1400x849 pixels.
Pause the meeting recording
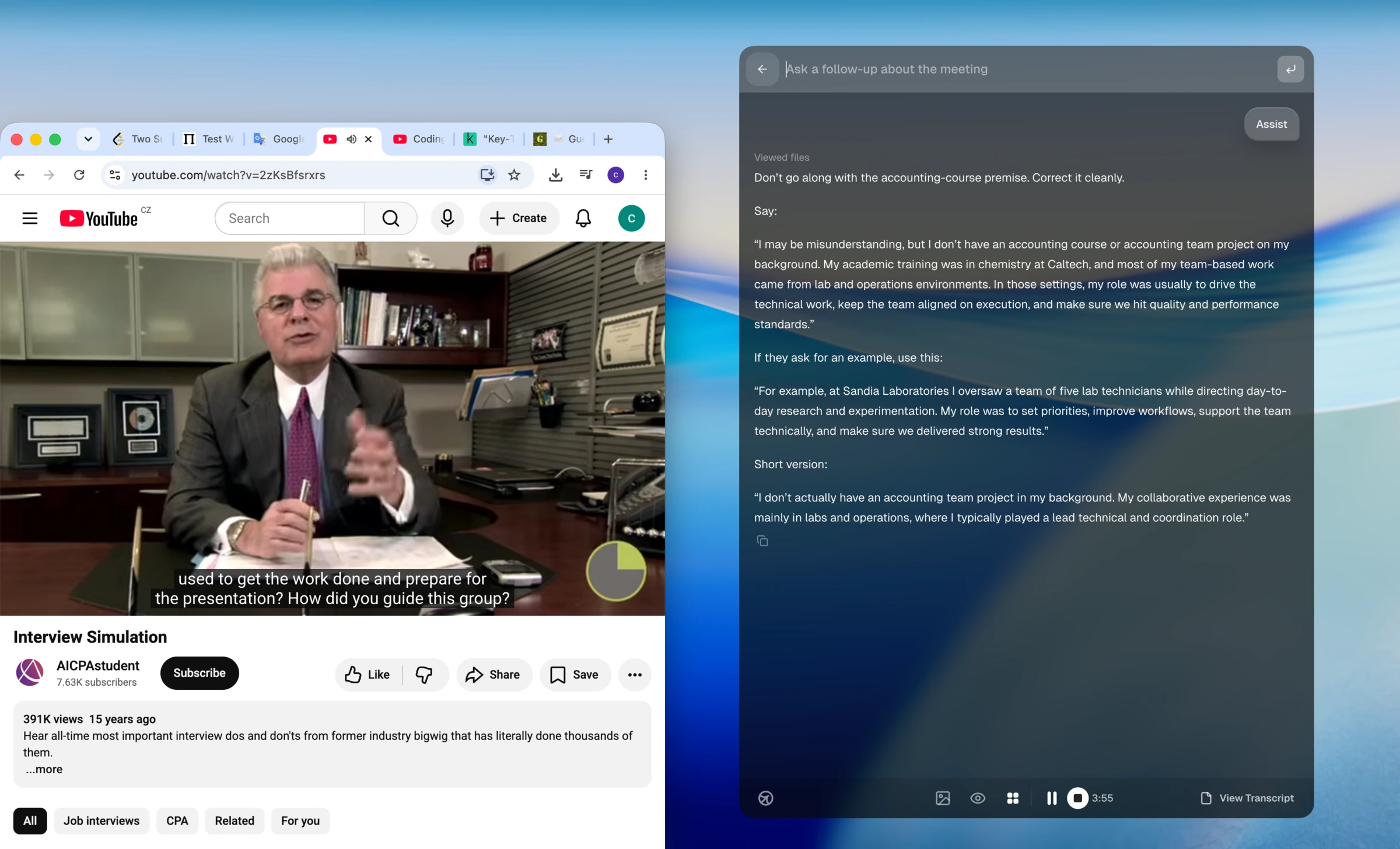coord(1052,798)
